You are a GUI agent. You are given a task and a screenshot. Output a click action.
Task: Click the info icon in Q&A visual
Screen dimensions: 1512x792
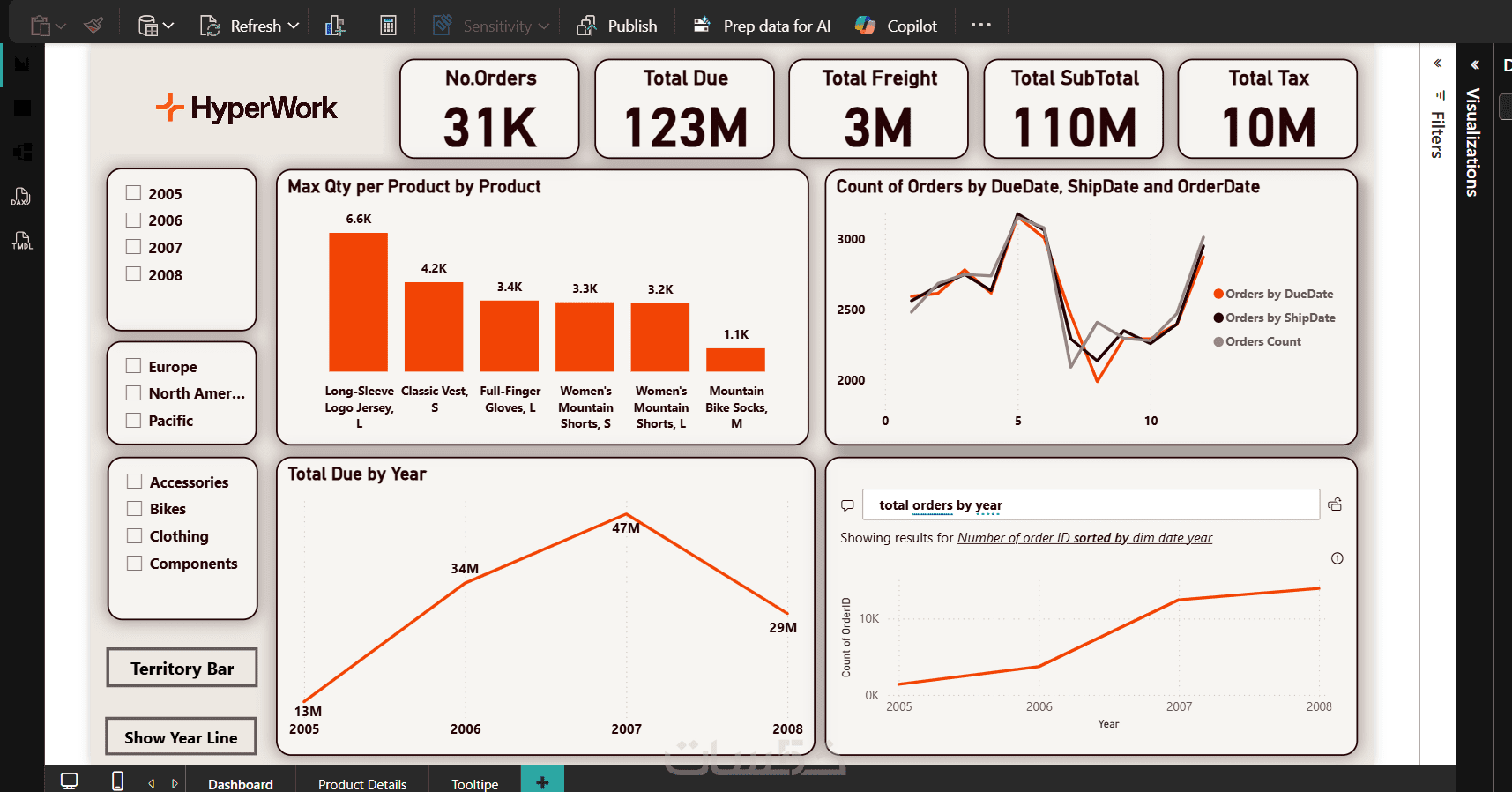[x=1337, y=558]
